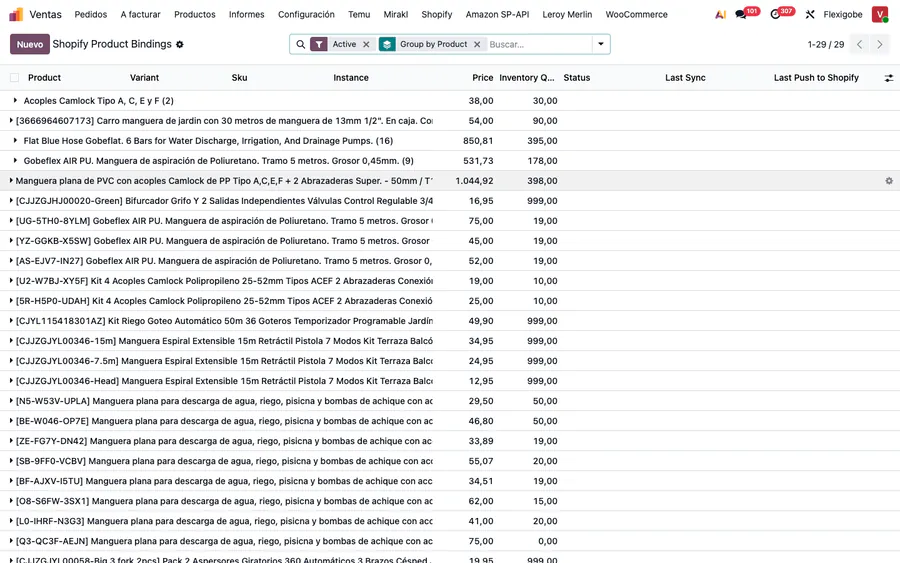Expand the [5R-H5P0-UDAH] Kit 4 Acoples group
900x563 pixels.
(x=11, y=301)
